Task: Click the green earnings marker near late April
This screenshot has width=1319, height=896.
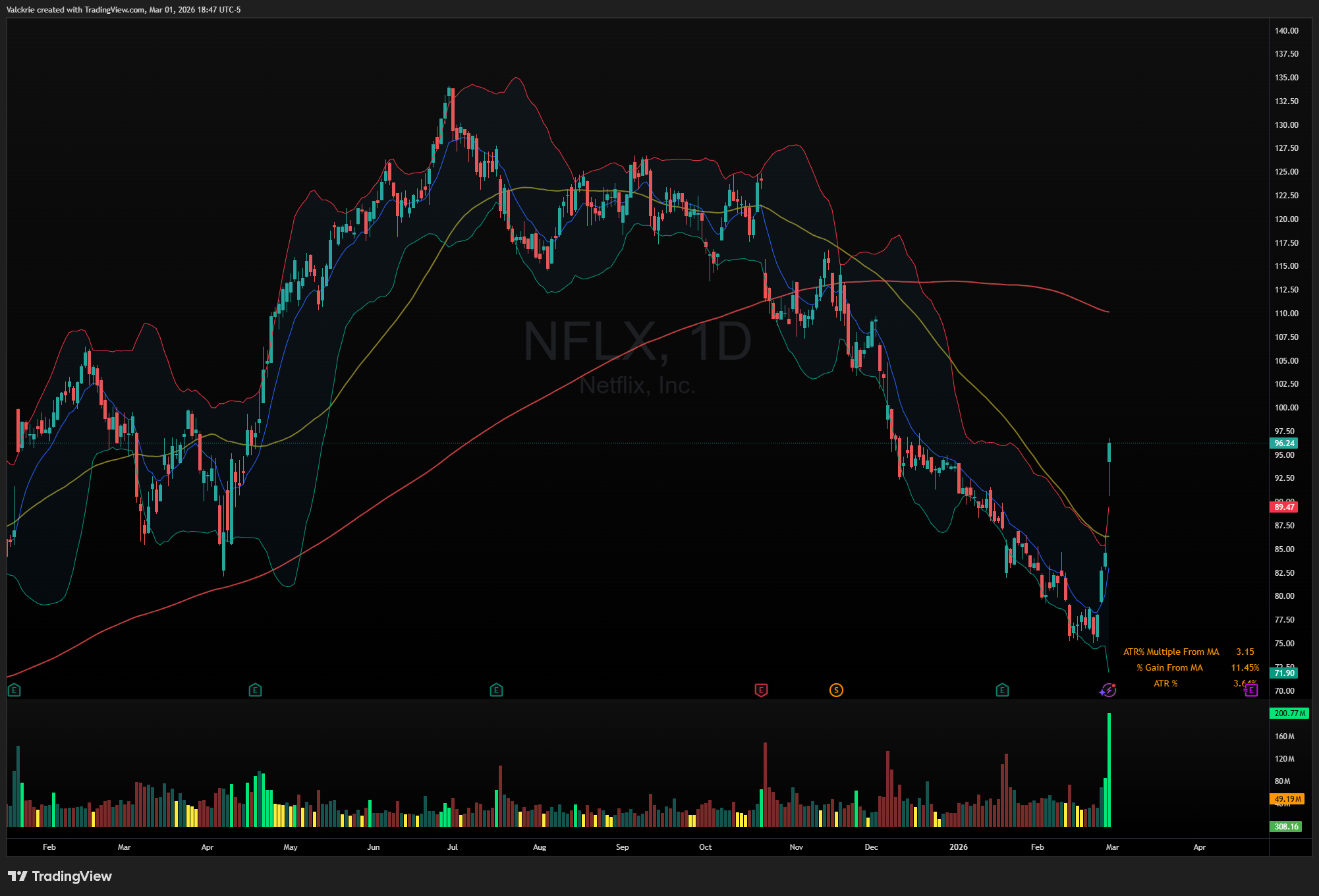Action: pos(255,690)
